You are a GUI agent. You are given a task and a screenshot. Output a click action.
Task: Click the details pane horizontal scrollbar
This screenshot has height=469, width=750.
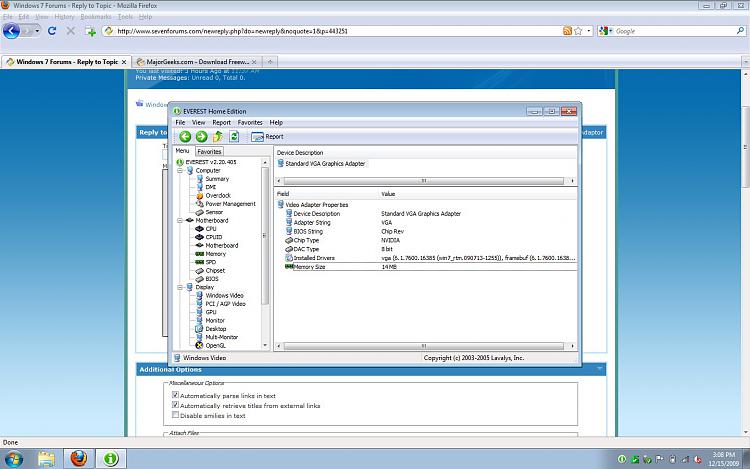coord(424,346)
